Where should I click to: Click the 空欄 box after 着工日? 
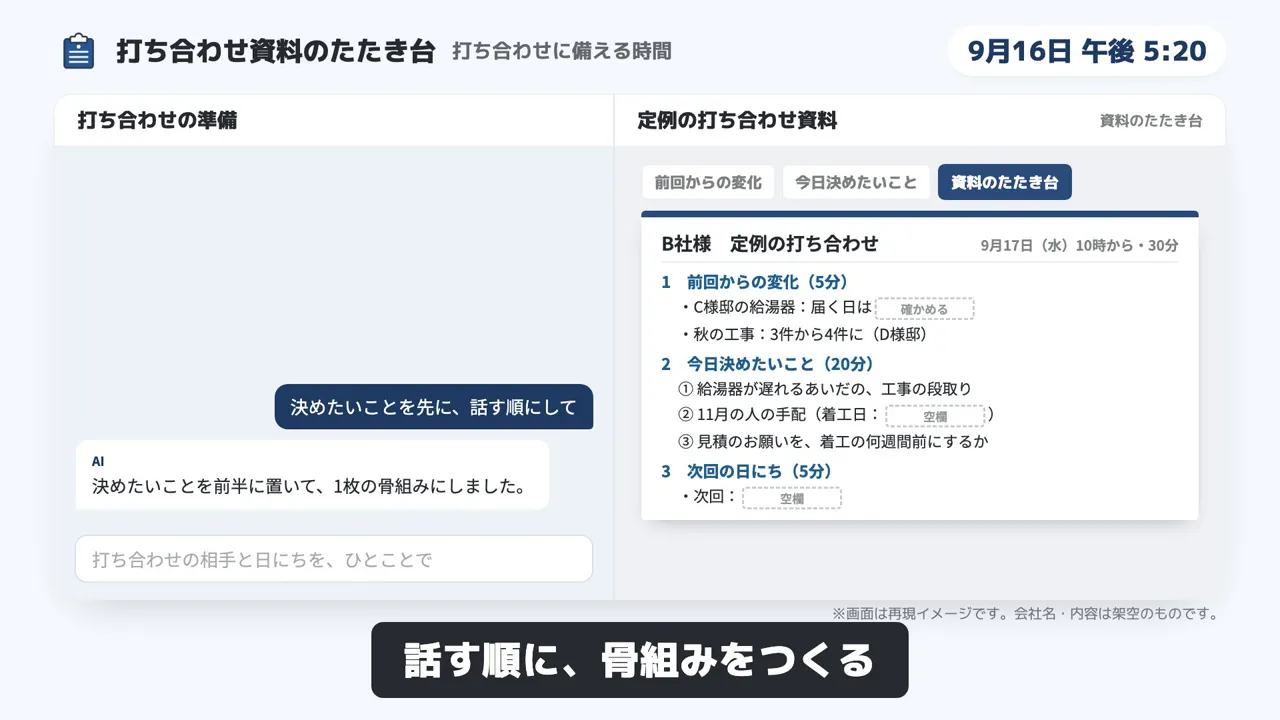[x=935, y=416]
